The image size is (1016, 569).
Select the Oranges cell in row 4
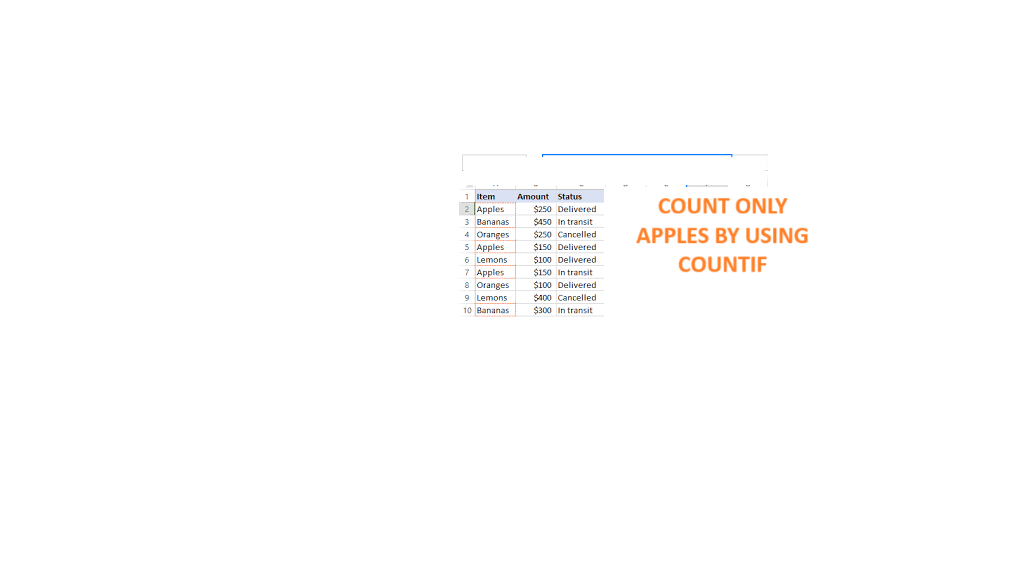[493, 235]
